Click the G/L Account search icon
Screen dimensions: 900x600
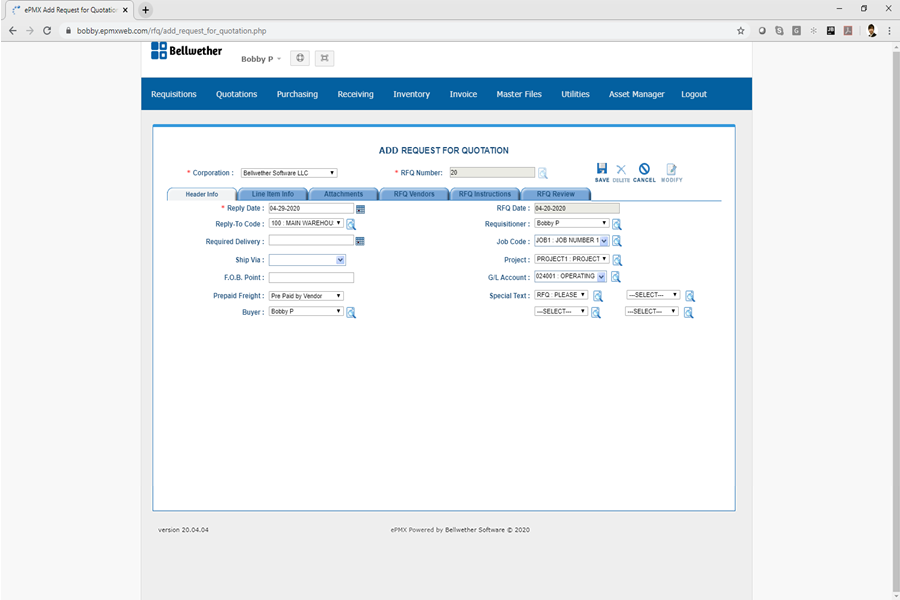click(x=616, y=277)
